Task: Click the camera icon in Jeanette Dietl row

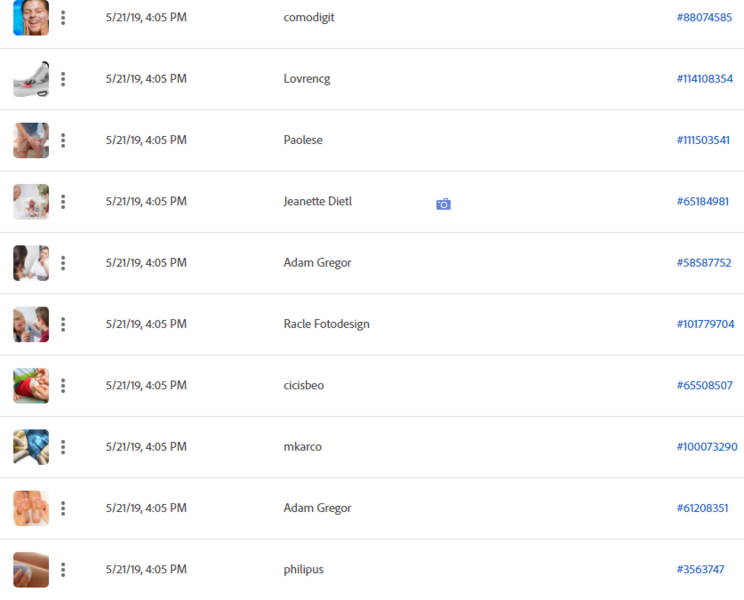Action: point(443,204)
